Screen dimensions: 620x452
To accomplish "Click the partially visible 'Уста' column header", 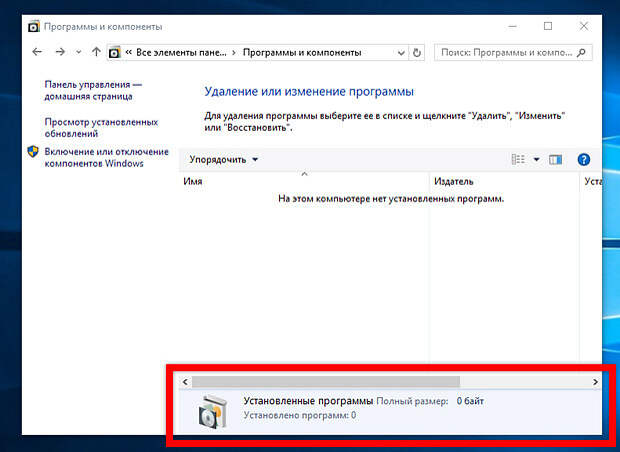I will coord(592,182).
